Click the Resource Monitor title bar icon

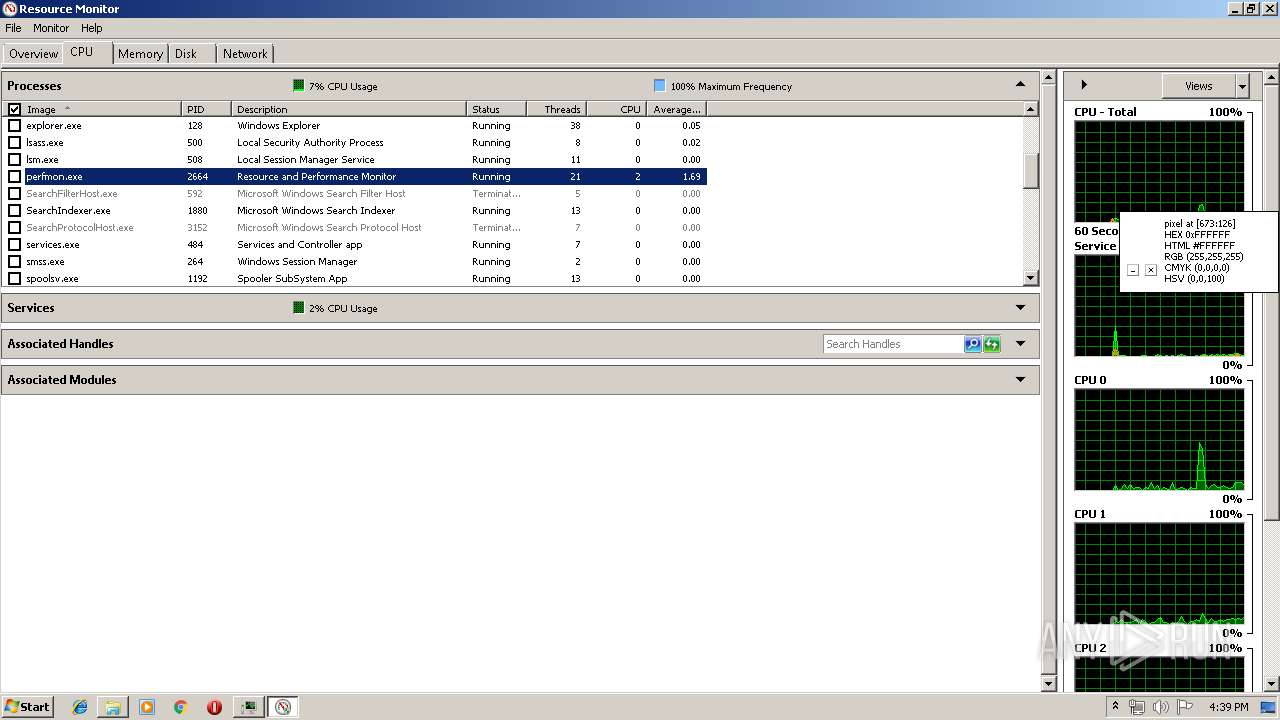point(10,9)
